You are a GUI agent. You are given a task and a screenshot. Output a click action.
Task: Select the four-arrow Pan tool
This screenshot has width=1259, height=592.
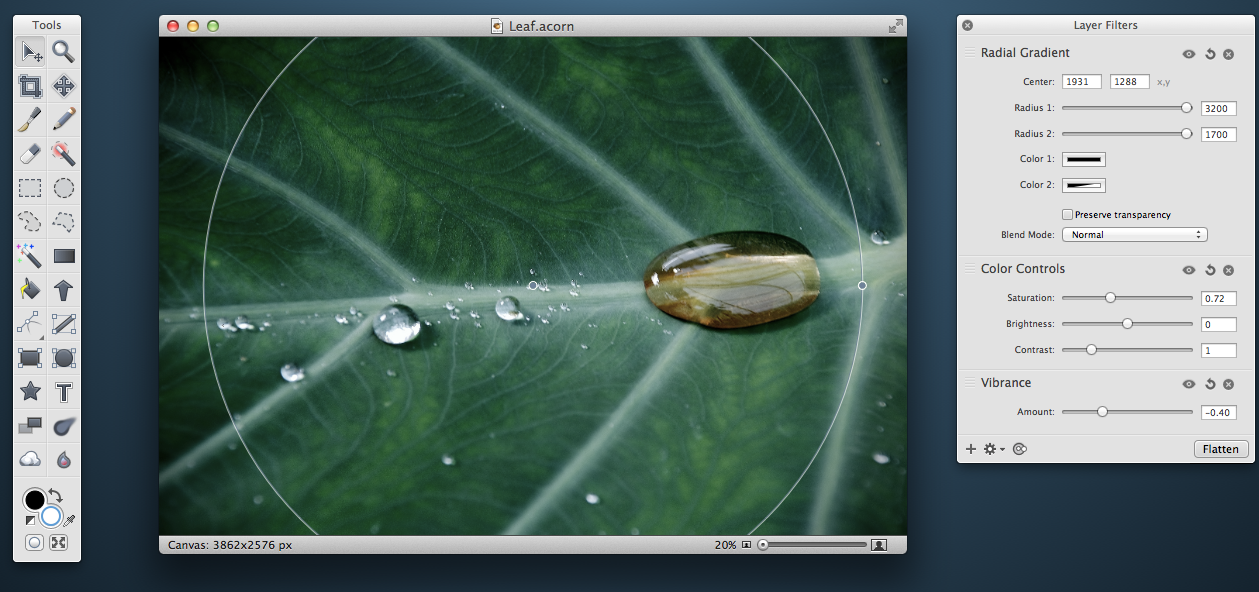click(x=64, y=86)
